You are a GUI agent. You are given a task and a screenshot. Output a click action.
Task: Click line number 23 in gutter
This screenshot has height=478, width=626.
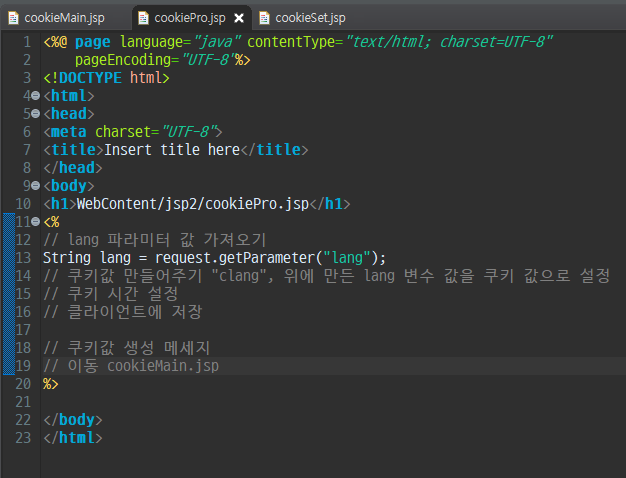pos(23,438)
